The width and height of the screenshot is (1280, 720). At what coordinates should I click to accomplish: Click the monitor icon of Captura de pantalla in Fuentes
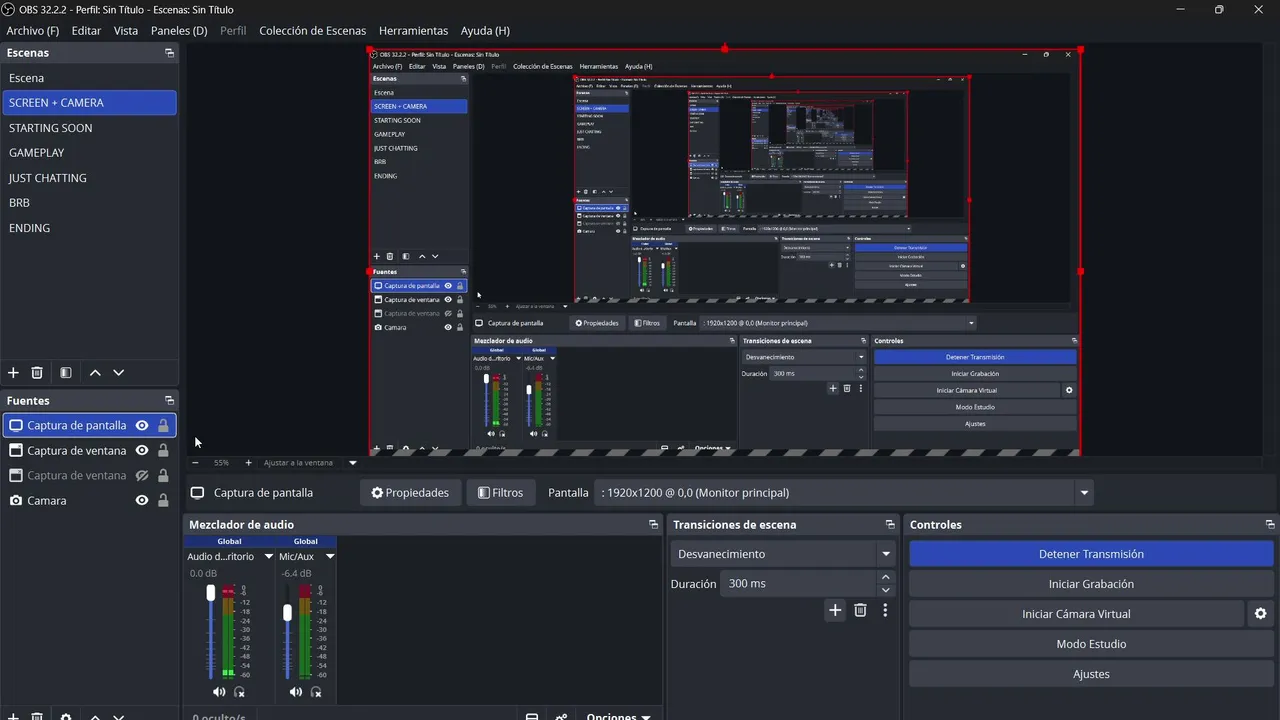[16, 426]
